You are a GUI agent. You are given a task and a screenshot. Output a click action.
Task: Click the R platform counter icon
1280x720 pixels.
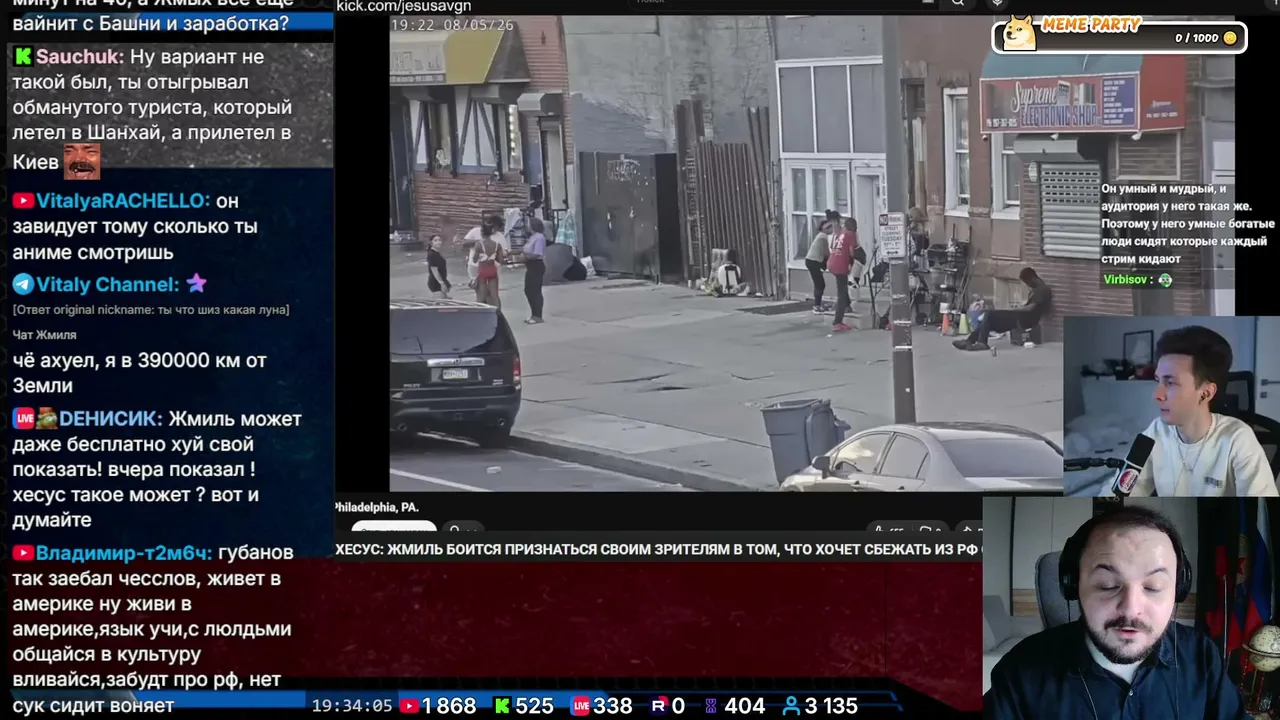click(658, 706)
